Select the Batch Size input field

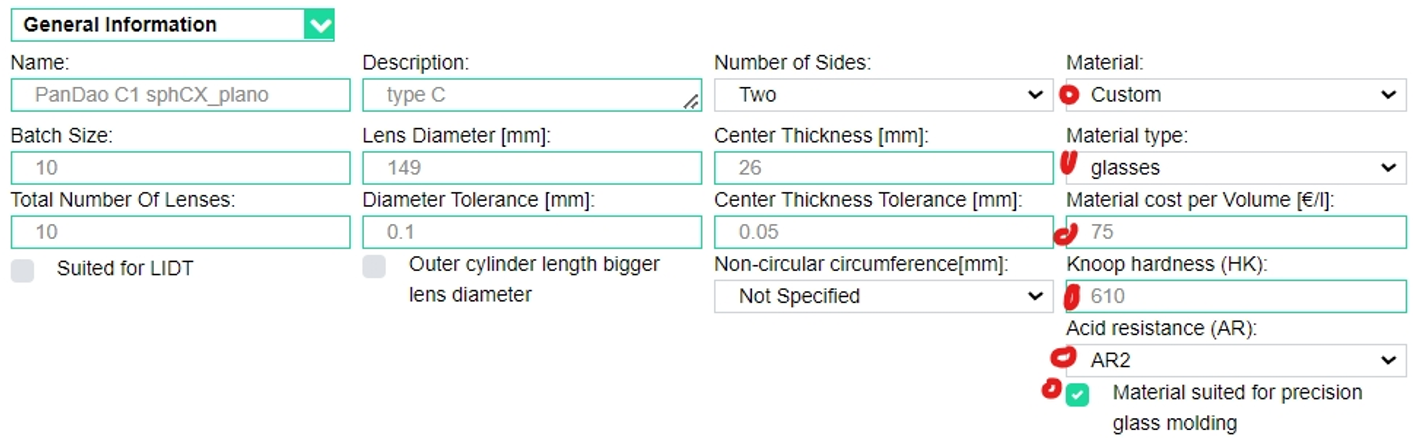point(181,167)
